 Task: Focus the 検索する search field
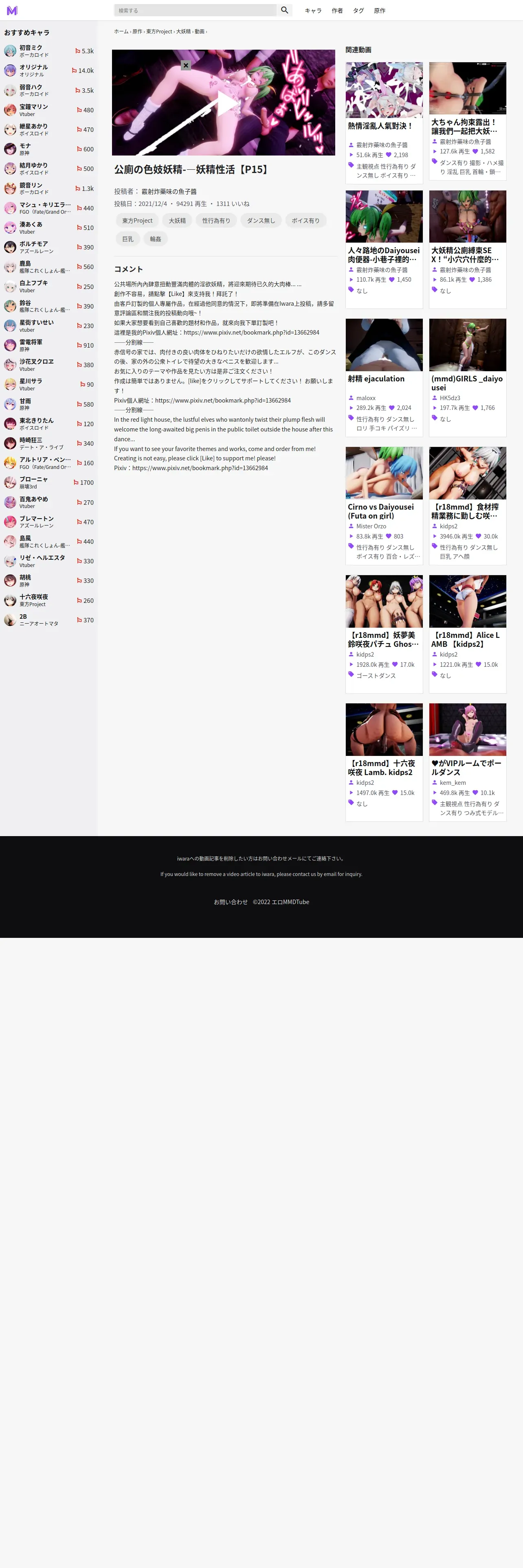pos(195,10)
